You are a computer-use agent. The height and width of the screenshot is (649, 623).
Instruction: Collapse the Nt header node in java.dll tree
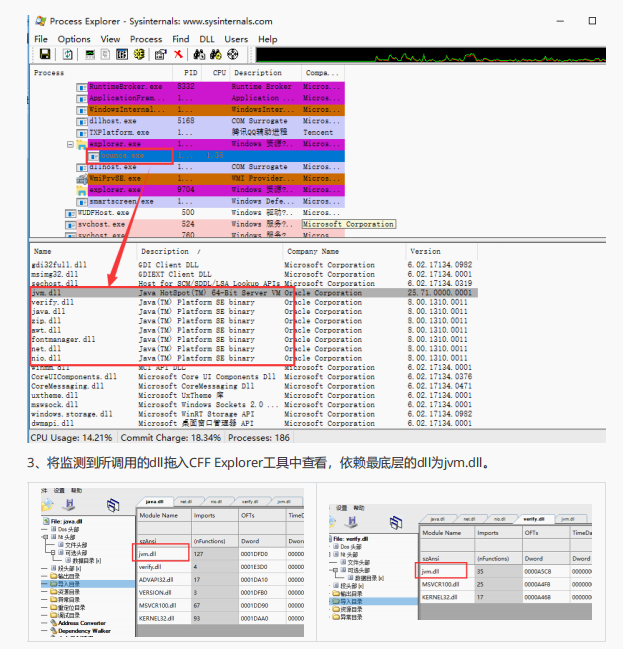pyautogui.click(x=46, y=537)
